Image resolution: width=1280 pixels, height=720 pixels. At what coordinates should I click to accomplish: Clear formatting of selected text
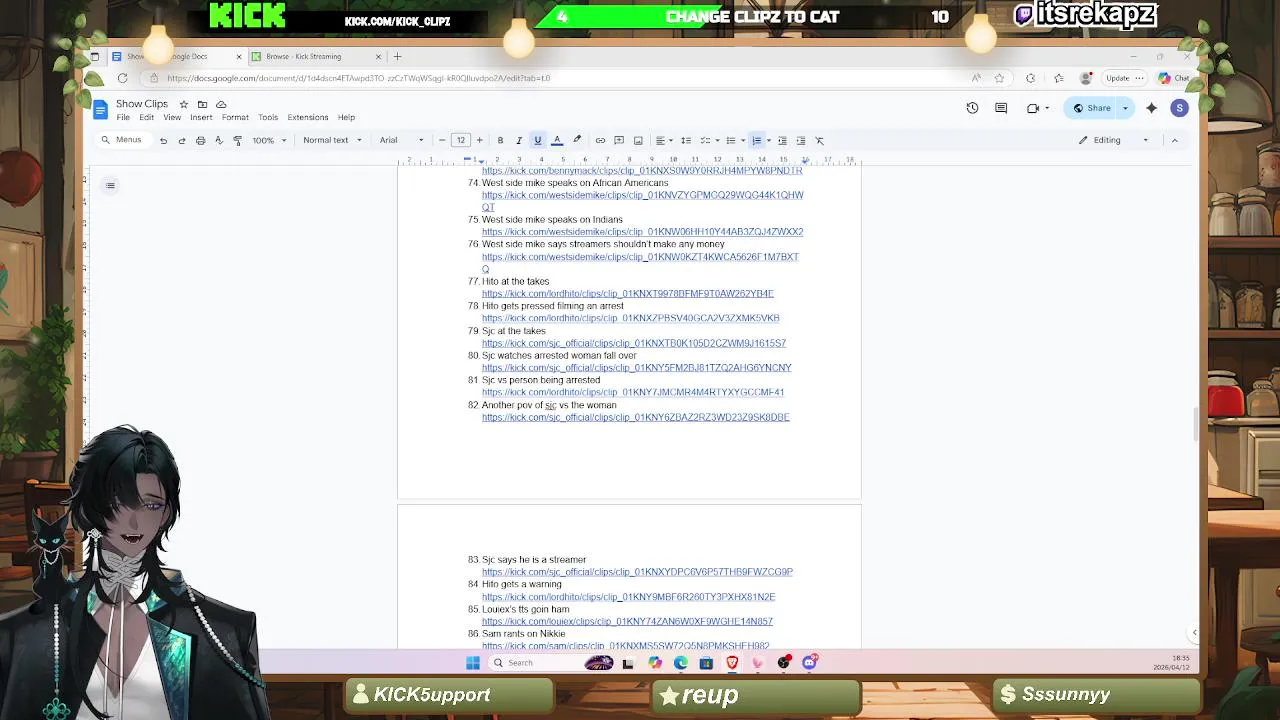point(819,140)
